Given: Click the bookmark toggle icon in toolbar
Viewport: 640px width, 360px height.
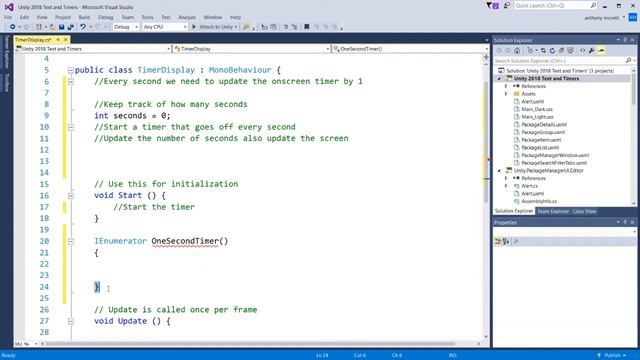Looking at the screenshot, I should (307, 27).
